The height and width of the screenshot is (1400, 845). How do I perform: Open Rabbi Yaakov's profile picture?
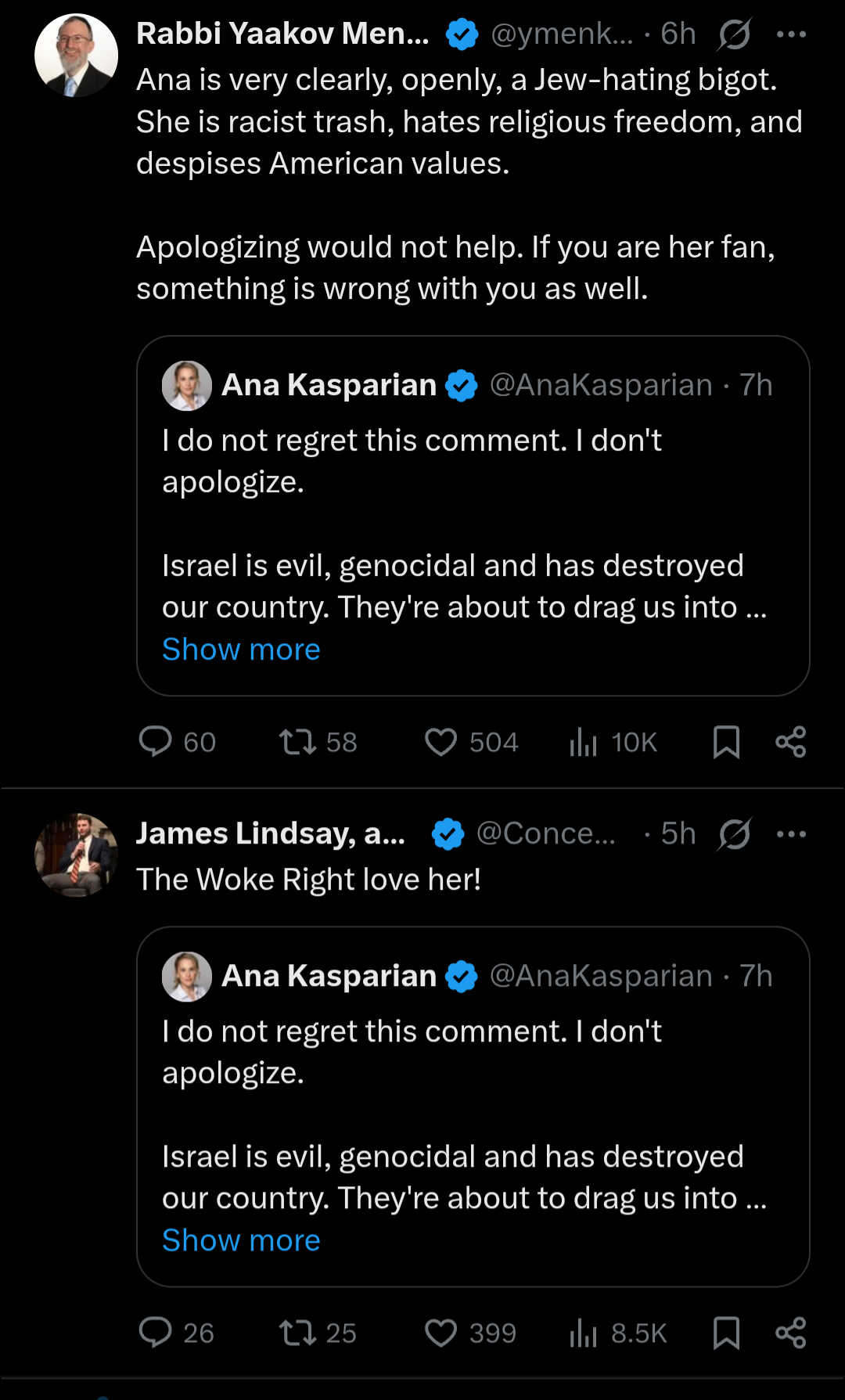[x=76, y=56]
